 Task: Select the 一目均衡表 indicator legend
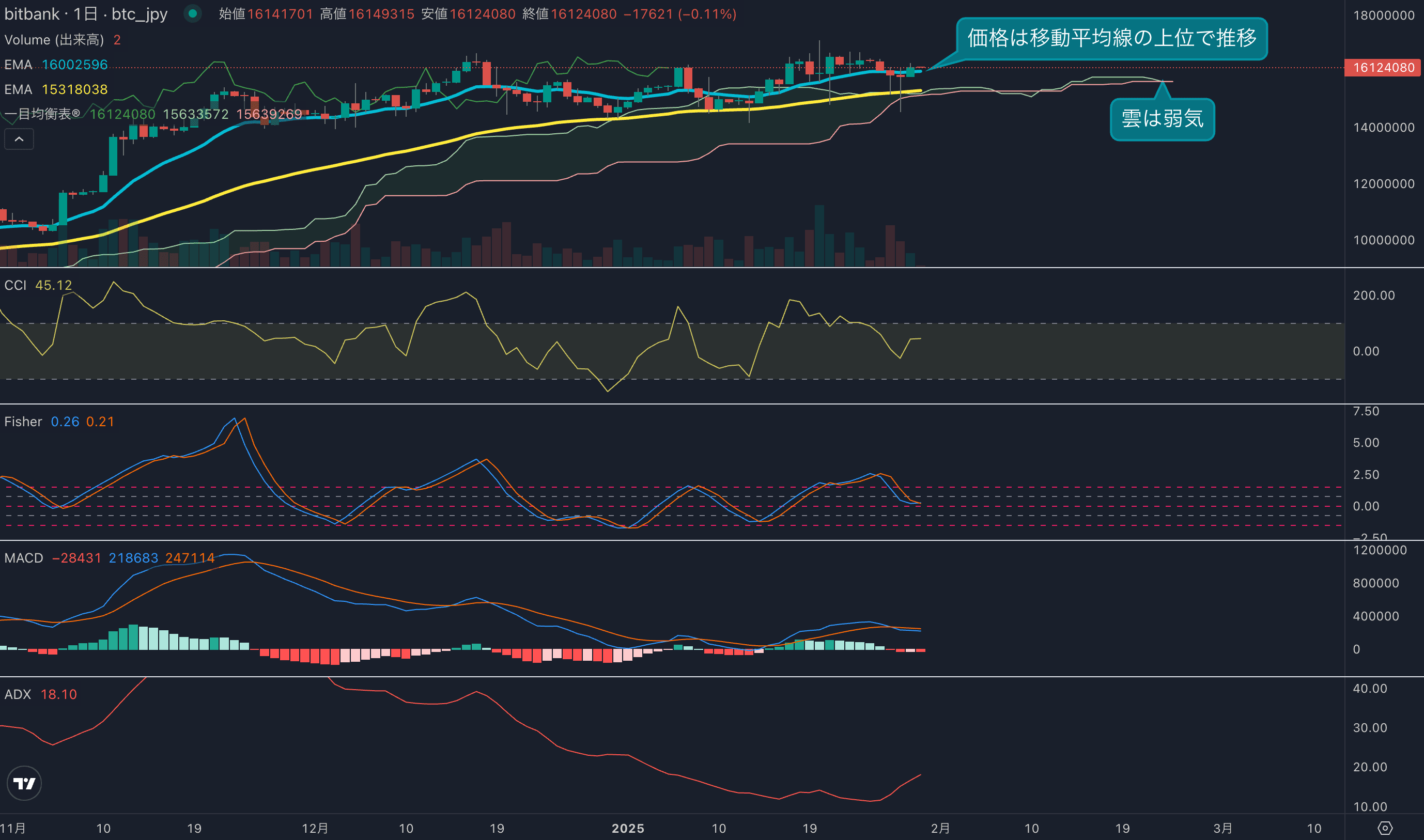tap(42, 114)
